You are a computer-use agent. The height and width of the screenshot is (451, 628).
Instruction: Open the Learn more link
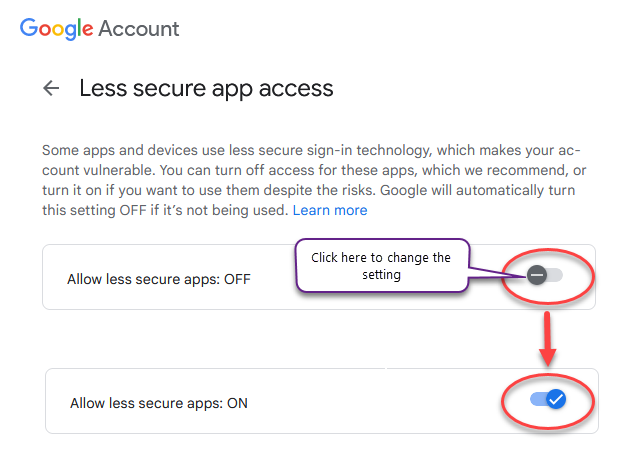click(x=330, y=210)
